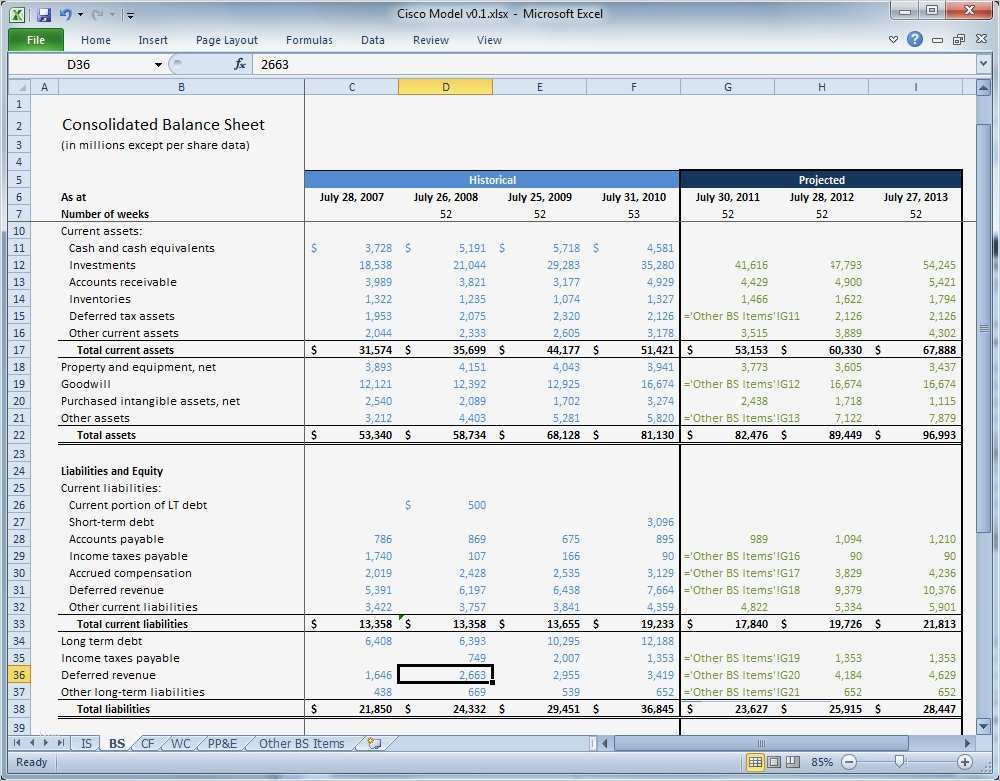Switch to Page Break Preview icon
This screenshot has height=781, width=1000.
coord(793,762)
